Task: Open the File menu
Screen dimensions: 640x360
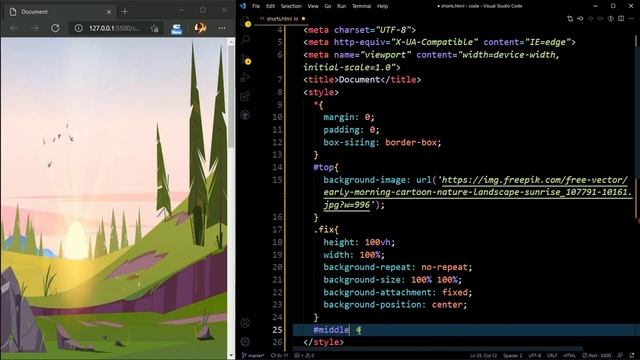Action: [256, 6]
